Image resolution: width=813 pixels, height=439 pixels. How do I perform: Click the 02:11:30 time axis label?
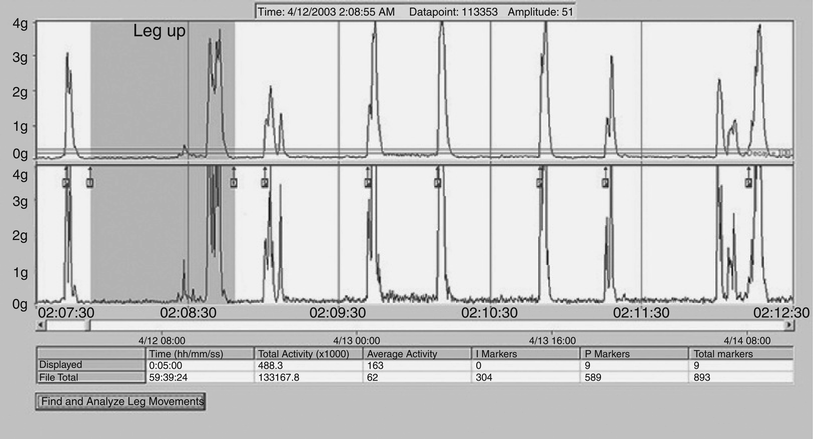[x=641, y=313]
